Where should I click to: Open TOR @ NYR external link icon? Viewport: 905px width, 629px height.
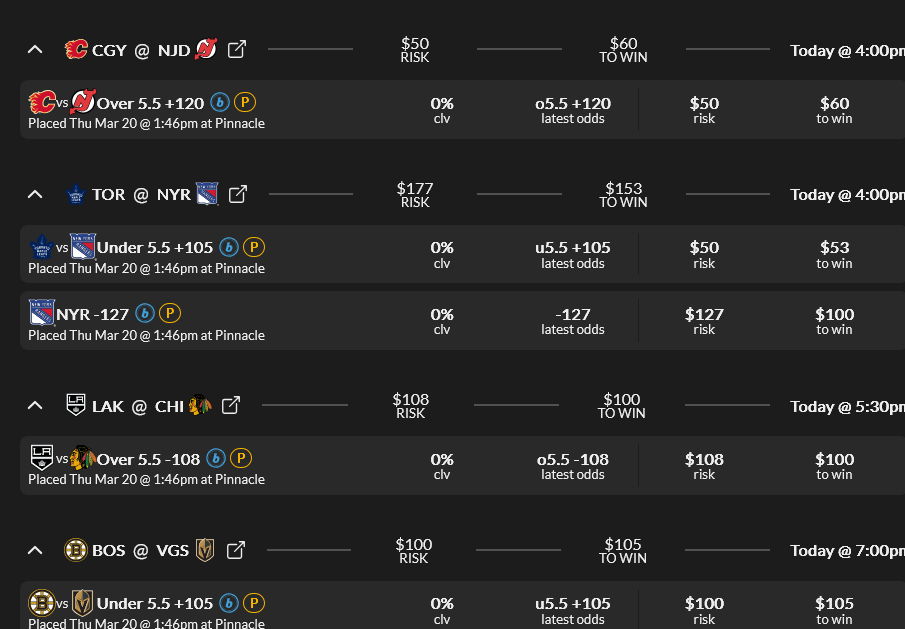pyautogui.click(x=237, y=194)
